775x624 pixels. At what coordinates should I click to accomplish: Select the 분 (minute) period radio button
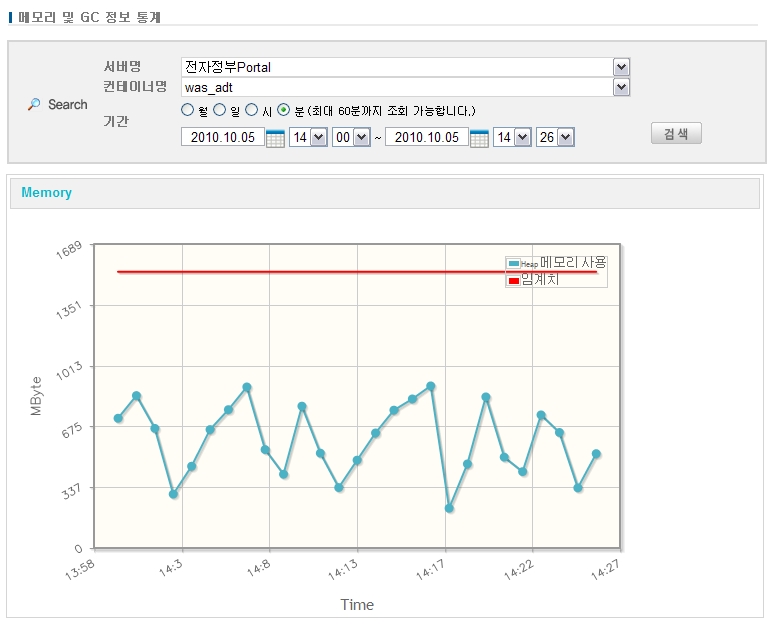pyautogui.click(x=284, y=110)
